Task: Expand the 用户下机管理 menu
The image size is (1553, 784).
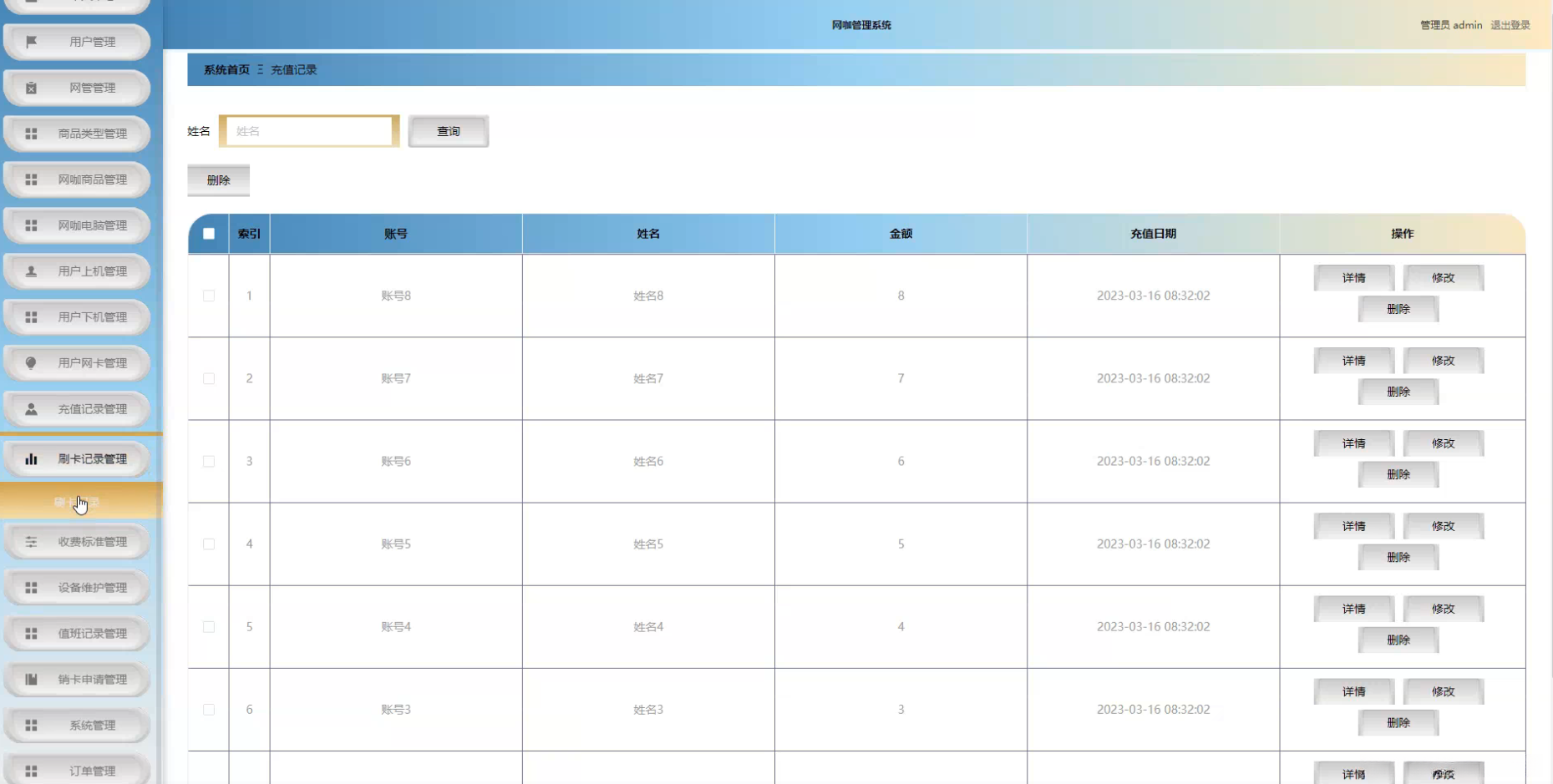Action: [77, 317]
